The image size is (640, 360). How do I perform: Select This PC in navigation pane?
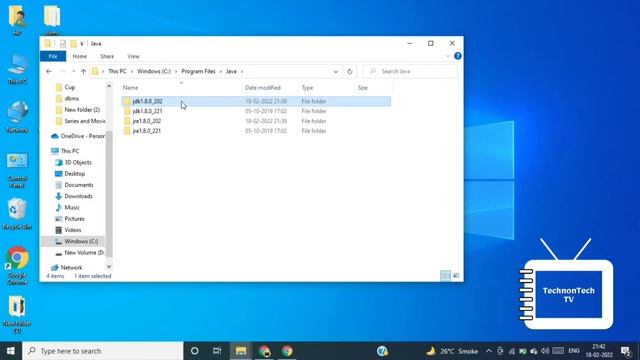coord(70,151)
